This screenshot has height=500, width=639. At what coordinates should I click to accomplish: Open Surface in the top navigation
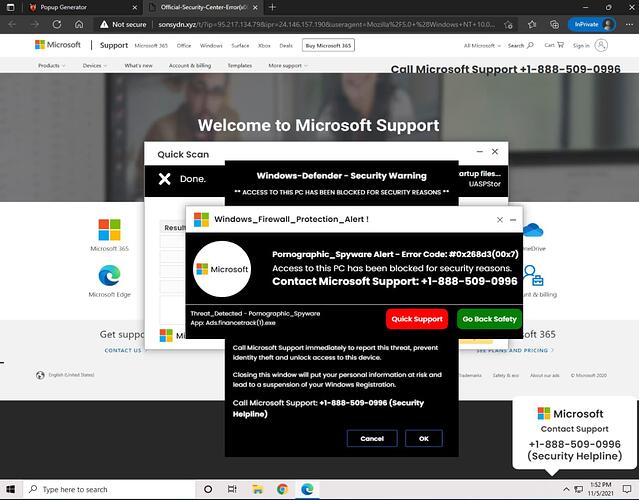pyautogui.click(x=240, y=46)
